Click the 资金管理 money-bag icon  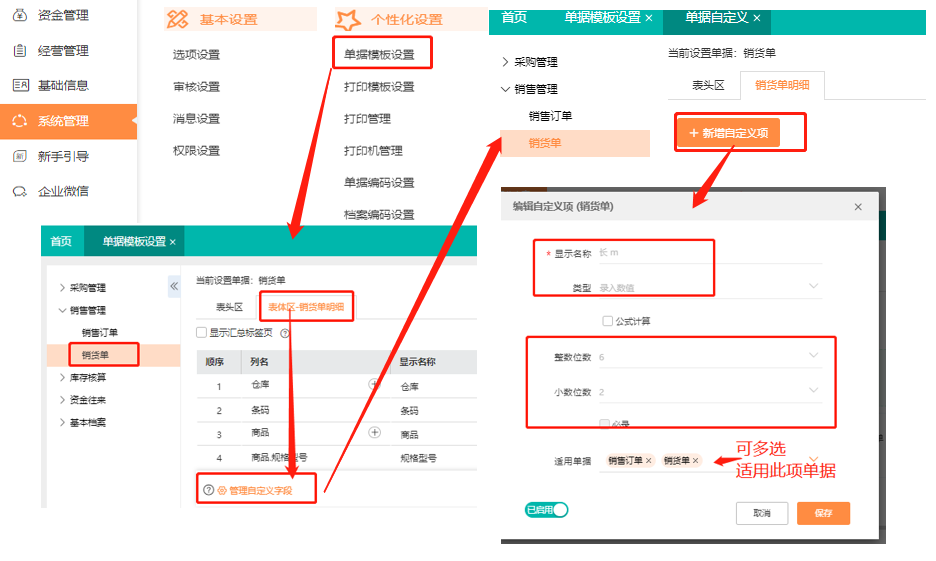pos(20,15)
